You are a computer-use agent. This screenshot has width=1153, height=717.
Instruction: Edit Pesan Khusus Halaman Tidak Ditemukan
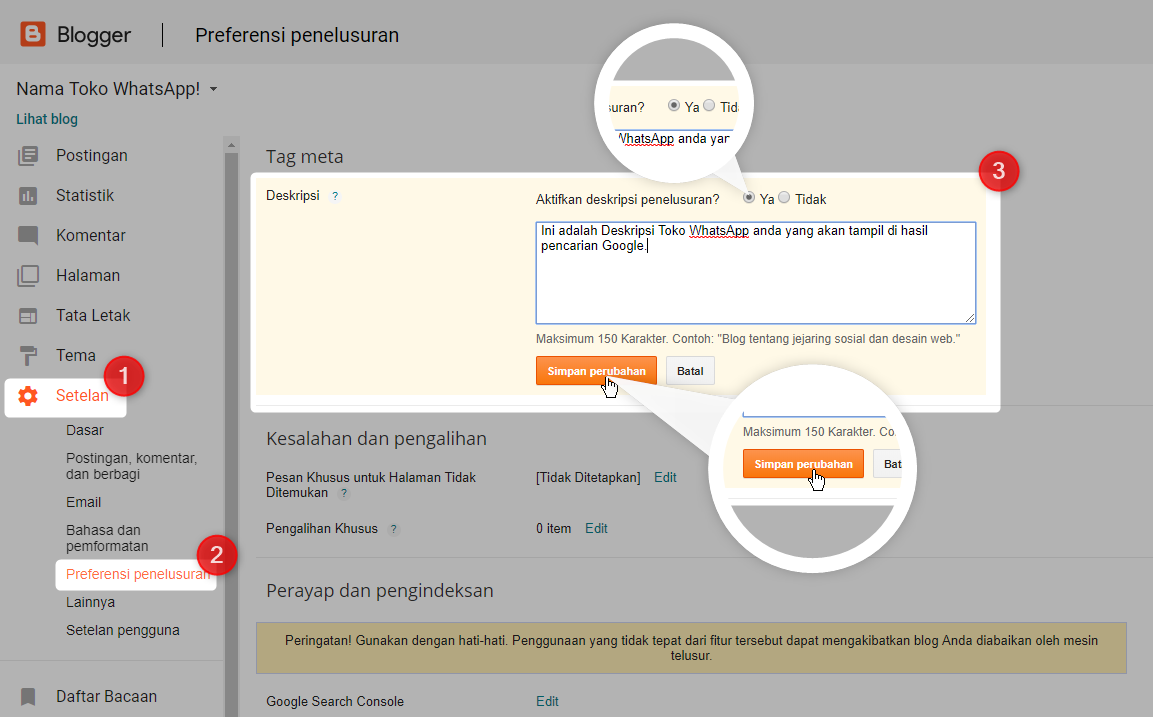point(665,477)
